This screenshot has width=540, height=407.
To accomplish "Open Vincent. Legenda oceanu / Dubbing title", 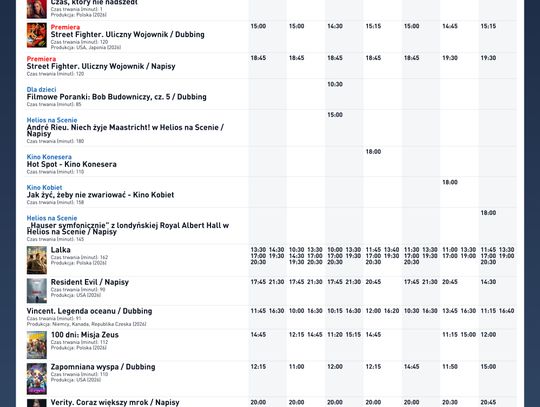I will point(89,311).
